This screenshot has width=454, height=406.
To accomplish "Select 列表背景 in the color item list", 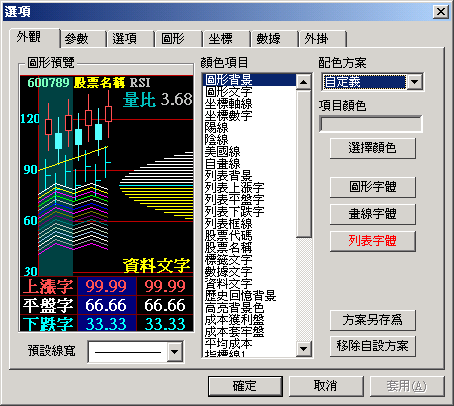I will click(x=229, y=176).
